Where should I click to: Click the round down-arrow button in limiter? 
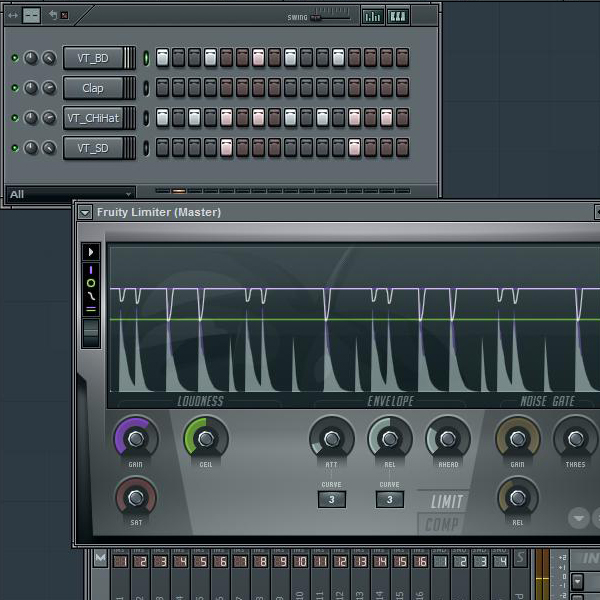click(x=579, y=518)
